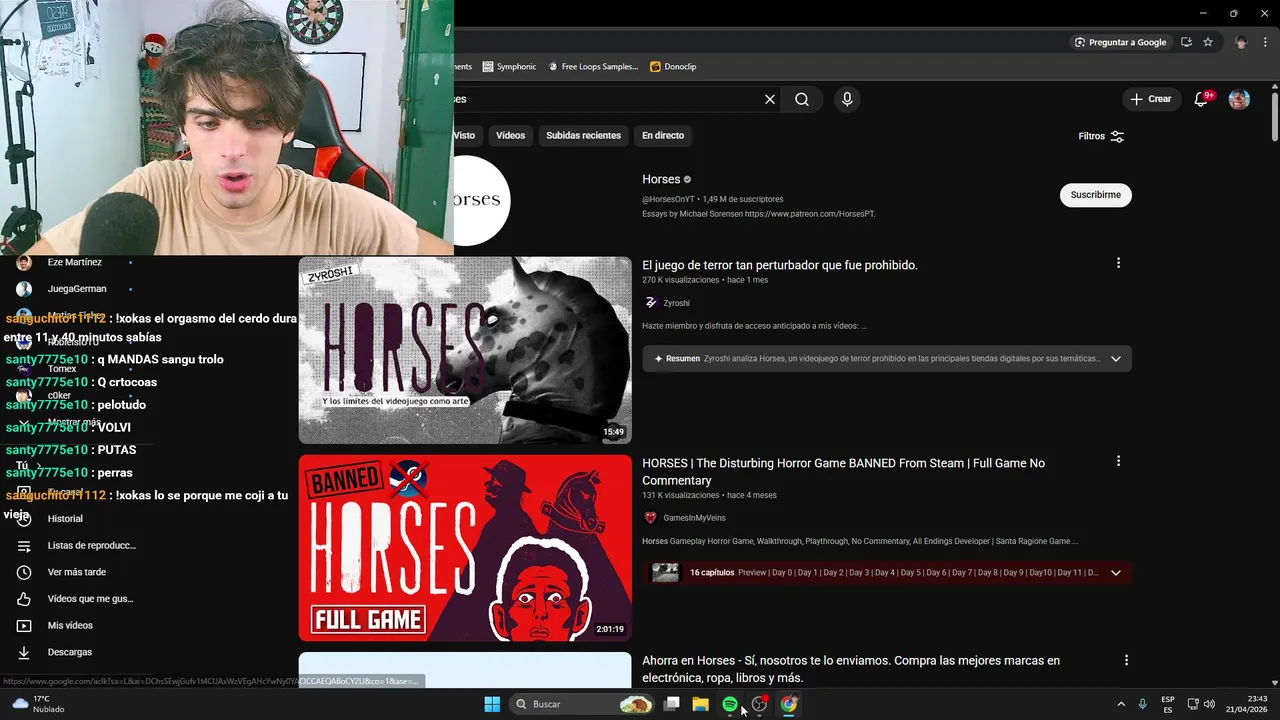Viewport: 1280px width, 720px height.
Task: Open the YouTube account avatar menu
Action: (x=1239, y=99)
